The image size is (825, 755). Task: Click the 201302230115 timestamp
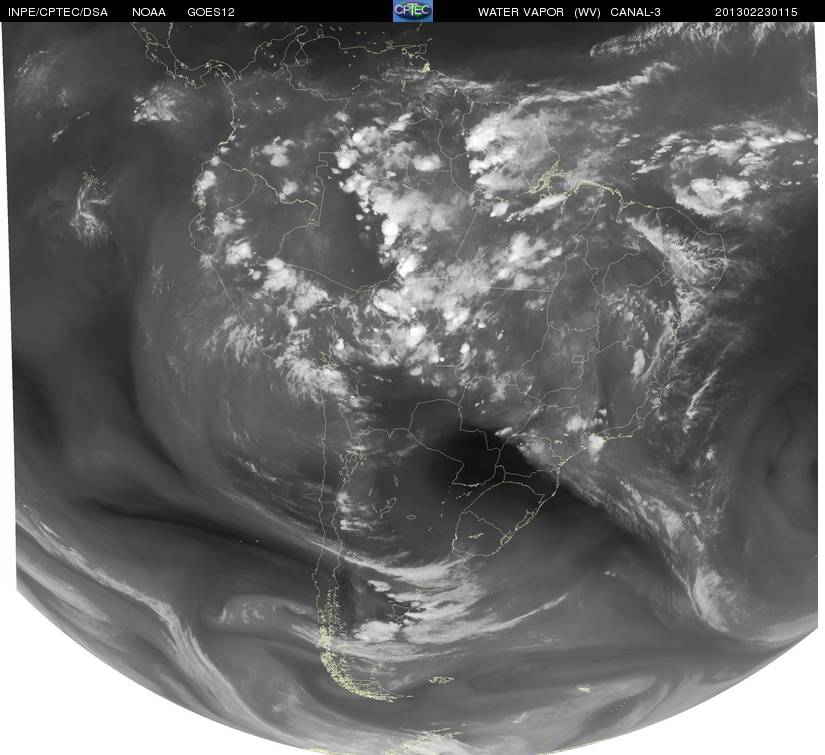click(756, 12)
